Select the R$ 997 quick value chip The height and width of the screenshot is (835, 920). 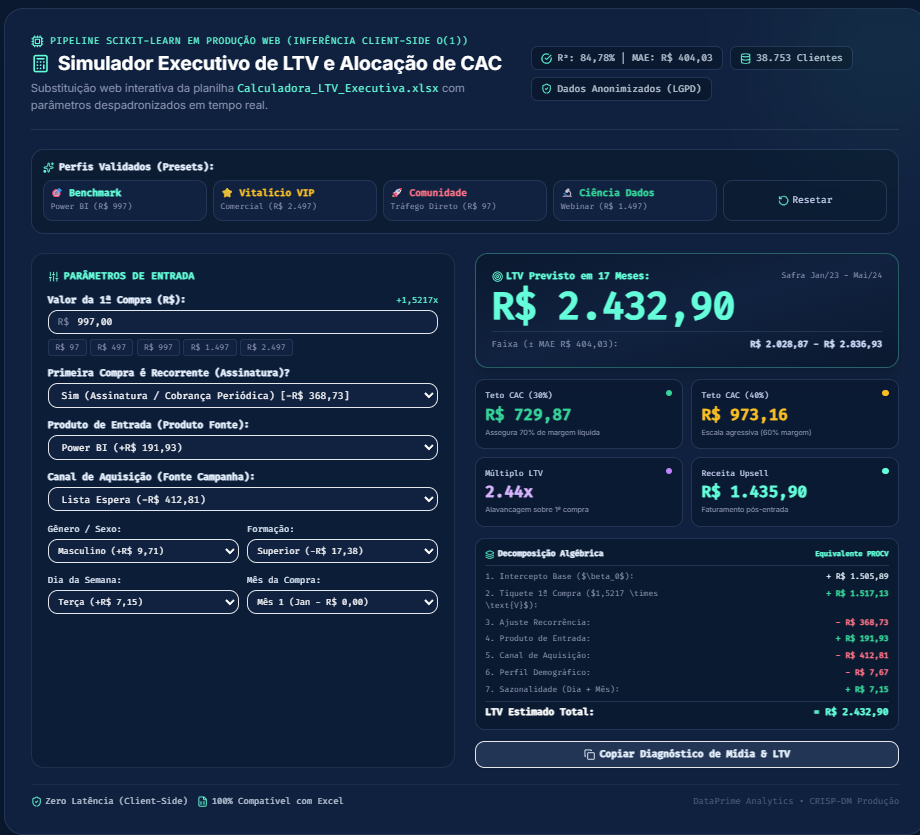158,347
